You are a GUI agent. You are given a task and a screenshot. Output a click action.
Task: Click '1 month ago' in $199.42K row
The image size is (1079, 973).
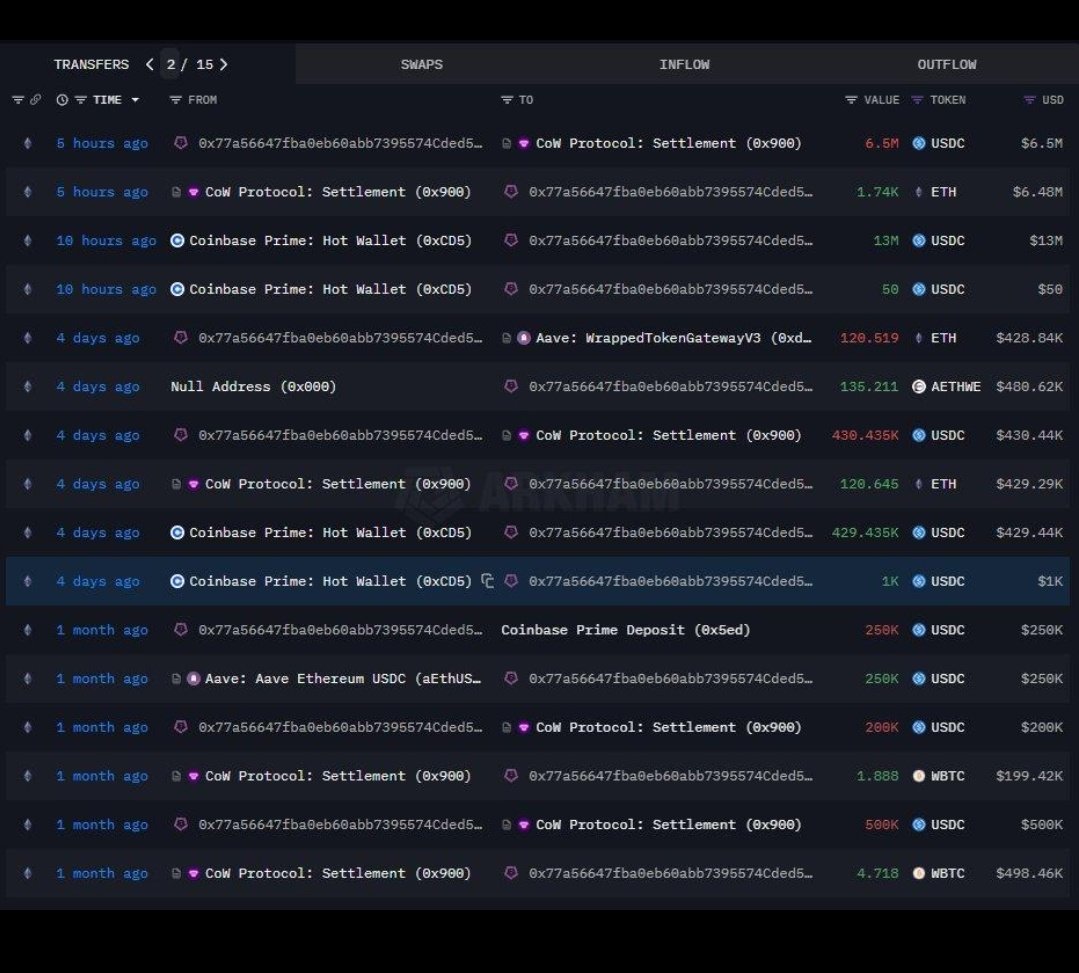point(102,776)
